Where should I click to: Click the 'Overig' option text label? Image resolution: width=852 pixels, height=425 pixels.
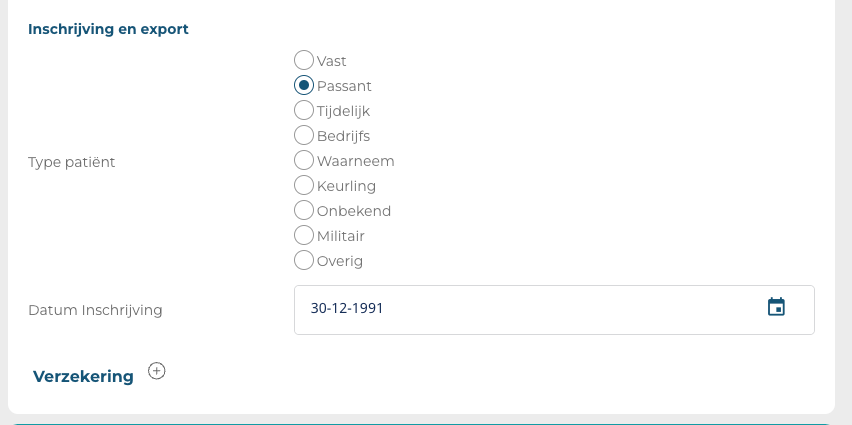[x=339, y=261]
